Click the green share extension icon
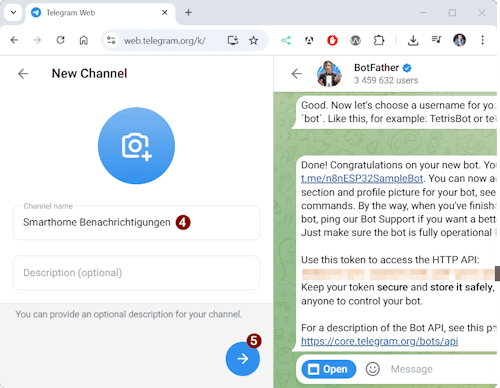The image size is (500, 388). [286, 41]
